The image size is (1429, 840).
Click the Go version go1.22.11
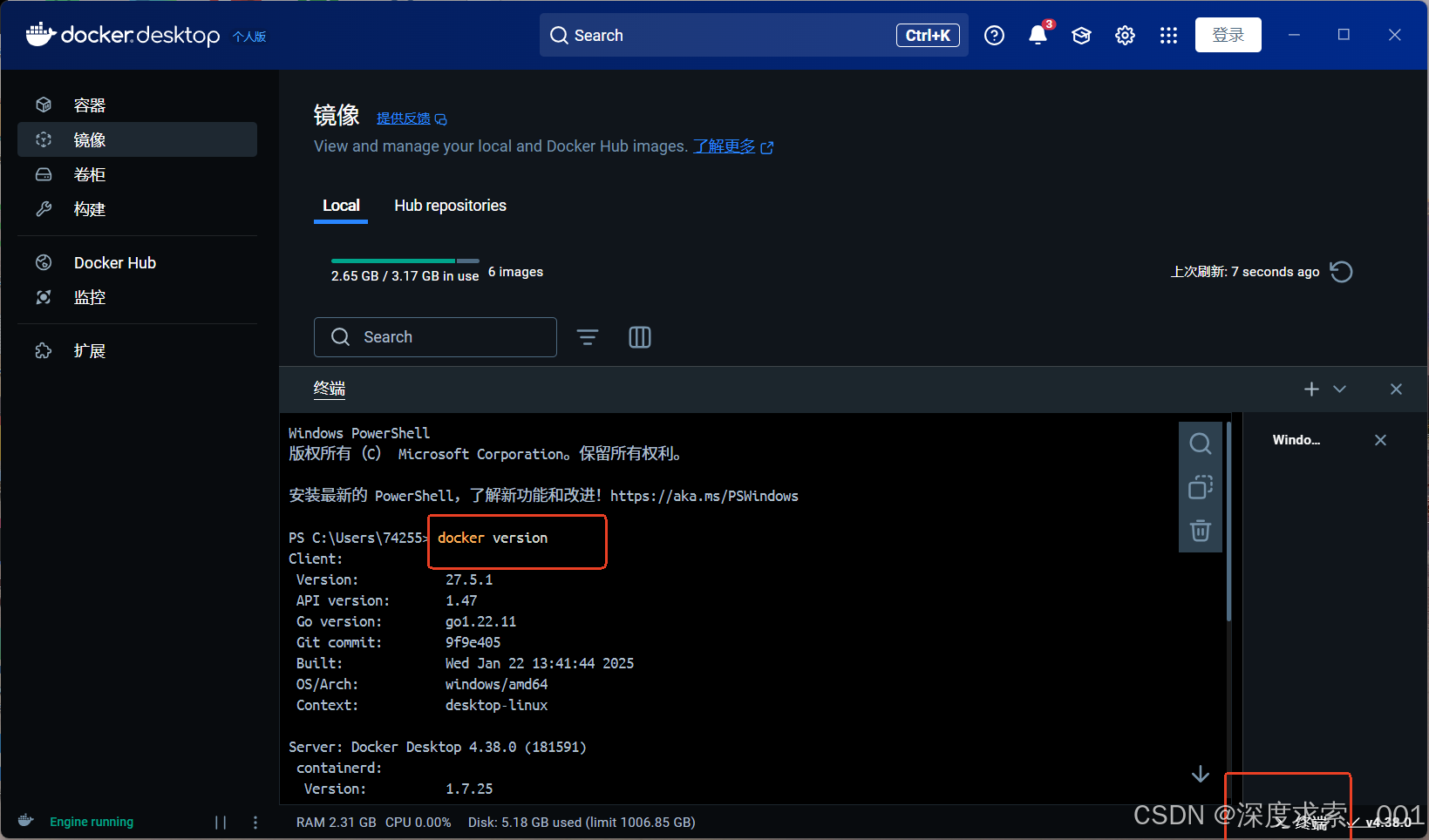pos(480,621)
